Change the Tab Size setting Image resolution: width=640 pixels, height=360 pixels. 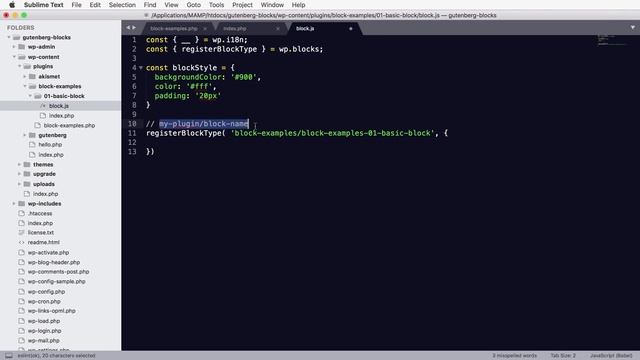click(x=563, y=356)
